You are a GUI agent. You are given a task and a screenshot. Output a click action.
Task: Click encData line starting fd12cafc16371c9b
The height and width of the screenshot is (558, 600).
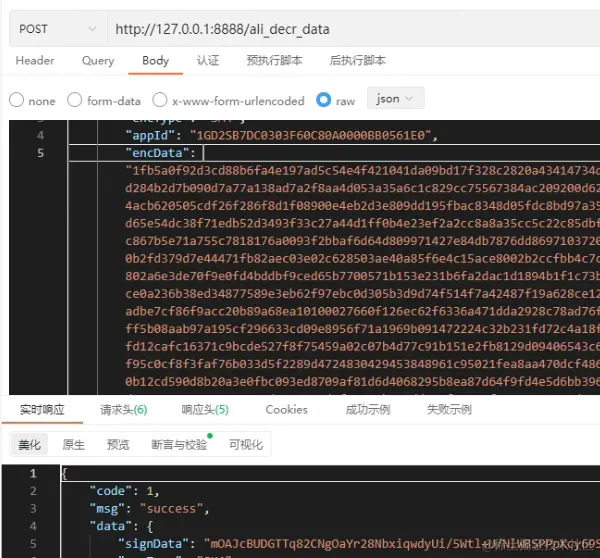[362, 346]
